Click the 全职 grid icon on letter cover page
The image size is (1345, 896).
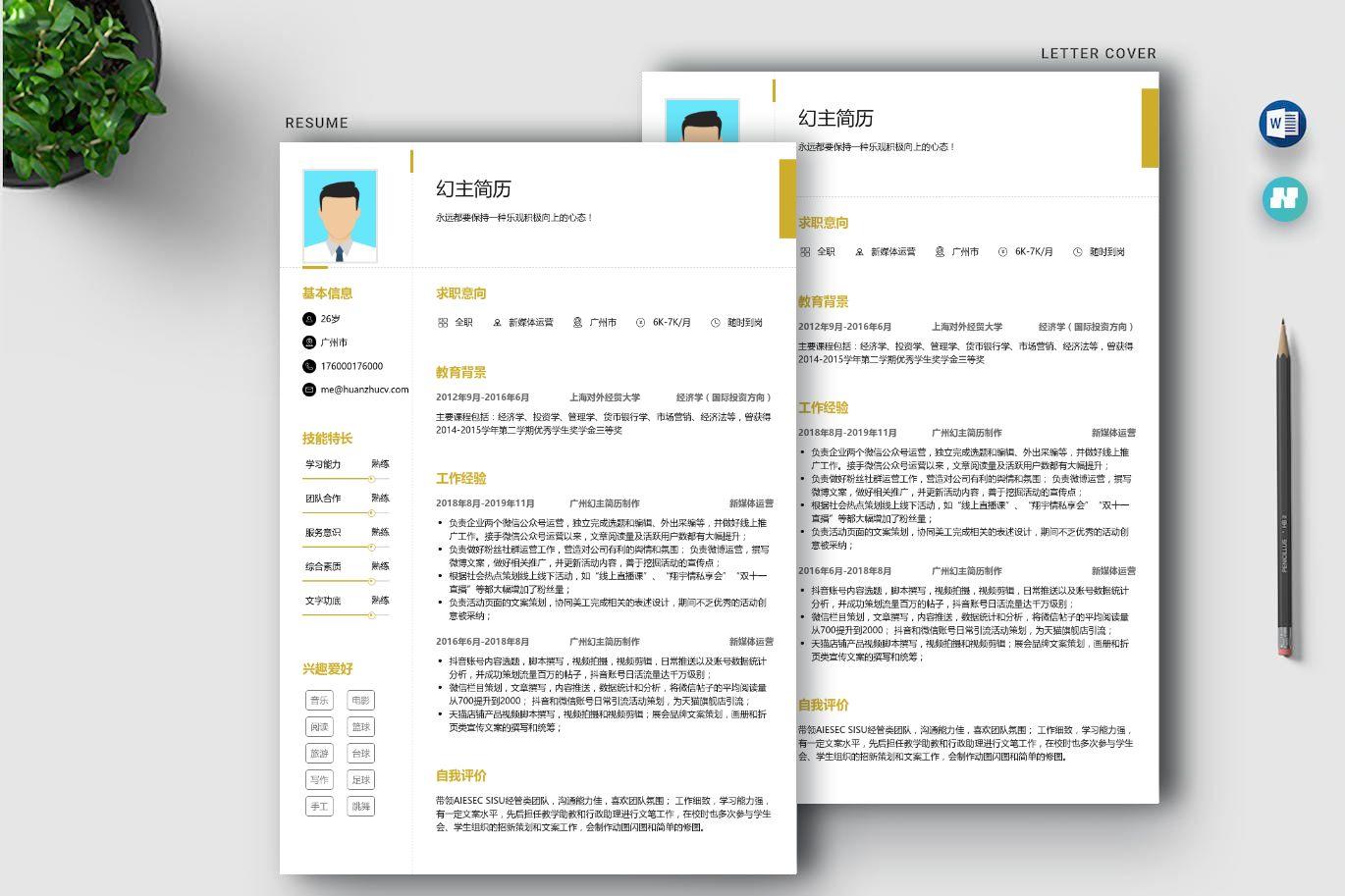point(805,252)
